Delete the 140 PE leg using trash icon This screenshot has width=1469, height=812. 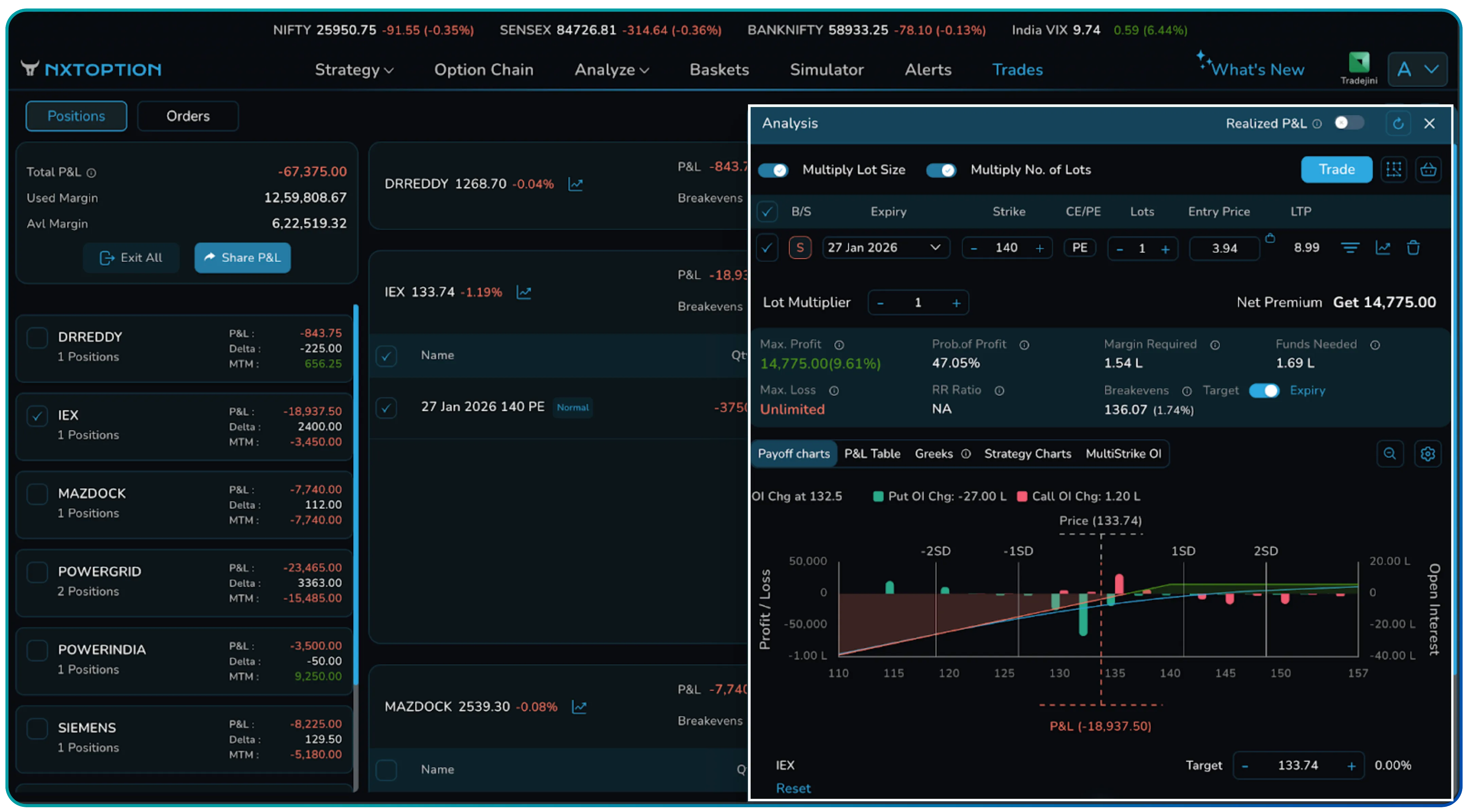[x=1414, y=247]
